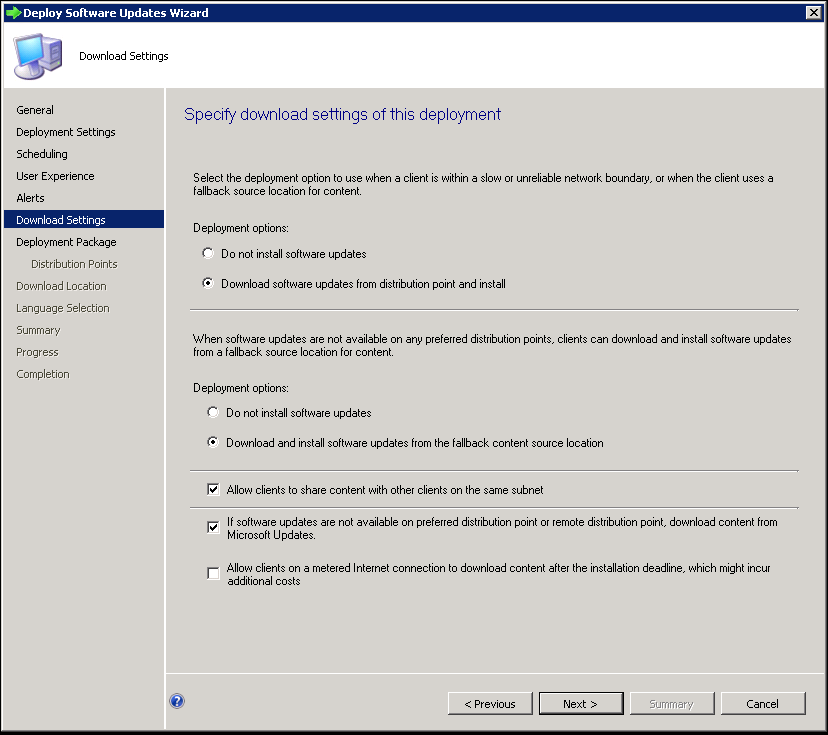Select the Completion step in sidebar
This screenshot has width=828, height=735.
(42, 374)
